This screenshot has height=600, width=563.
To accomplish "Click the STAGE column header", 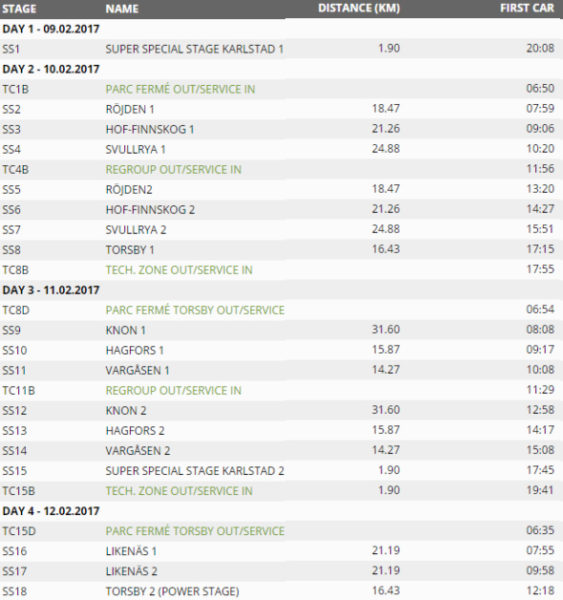I will 19,9.
